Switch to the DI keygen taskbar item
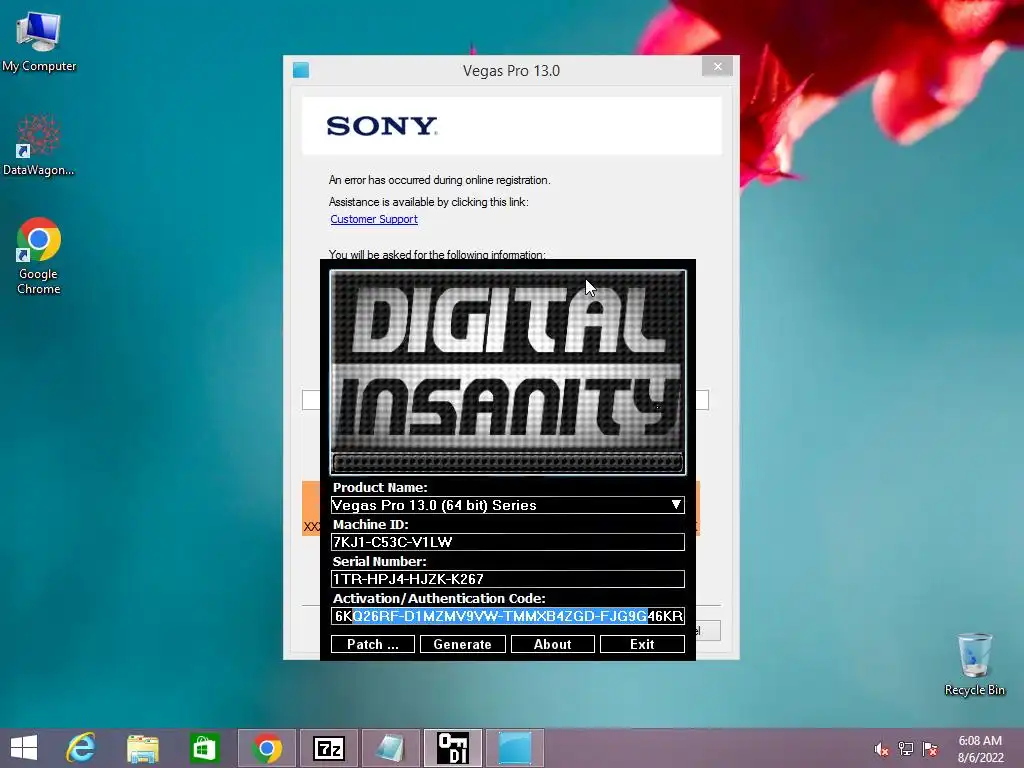Viewport: 1024px width, 768px height. pos(453,748)
